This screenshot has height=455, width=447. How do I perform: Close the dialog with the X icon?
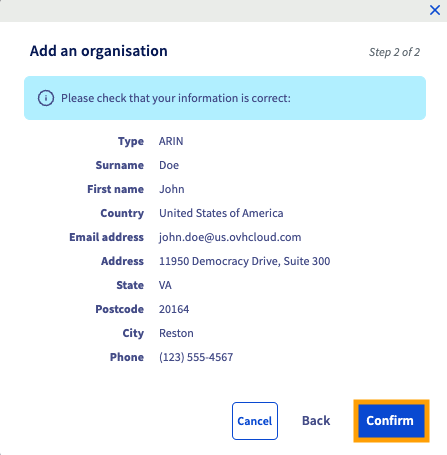435,10
